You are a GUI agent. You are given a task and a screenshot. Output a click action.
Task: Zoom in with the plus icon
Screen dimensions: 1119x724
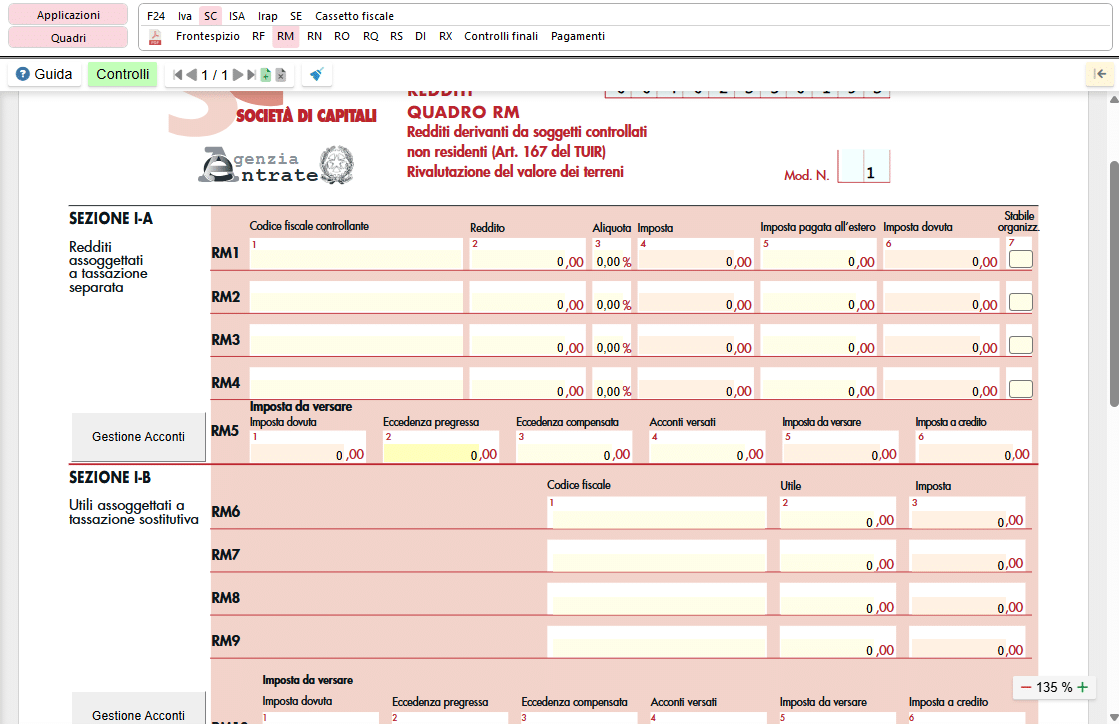pyautogui.click(x=1083, y=688)
